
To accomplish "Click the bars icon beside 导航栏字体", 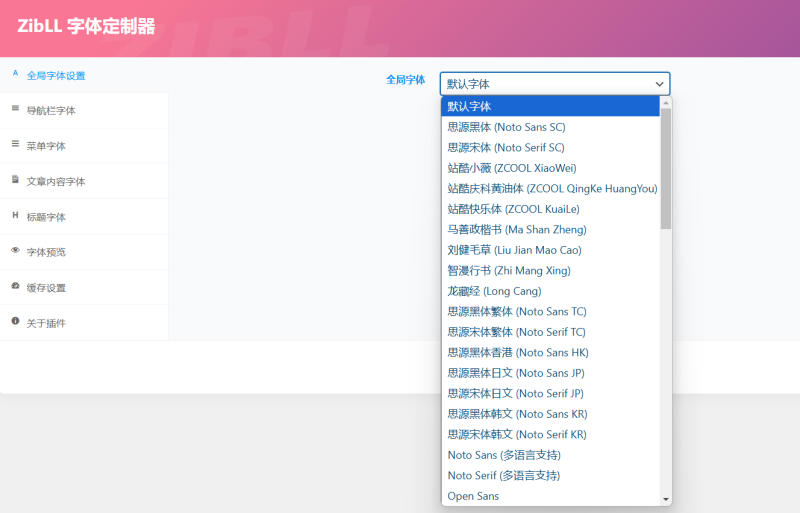I will (15, 109).
